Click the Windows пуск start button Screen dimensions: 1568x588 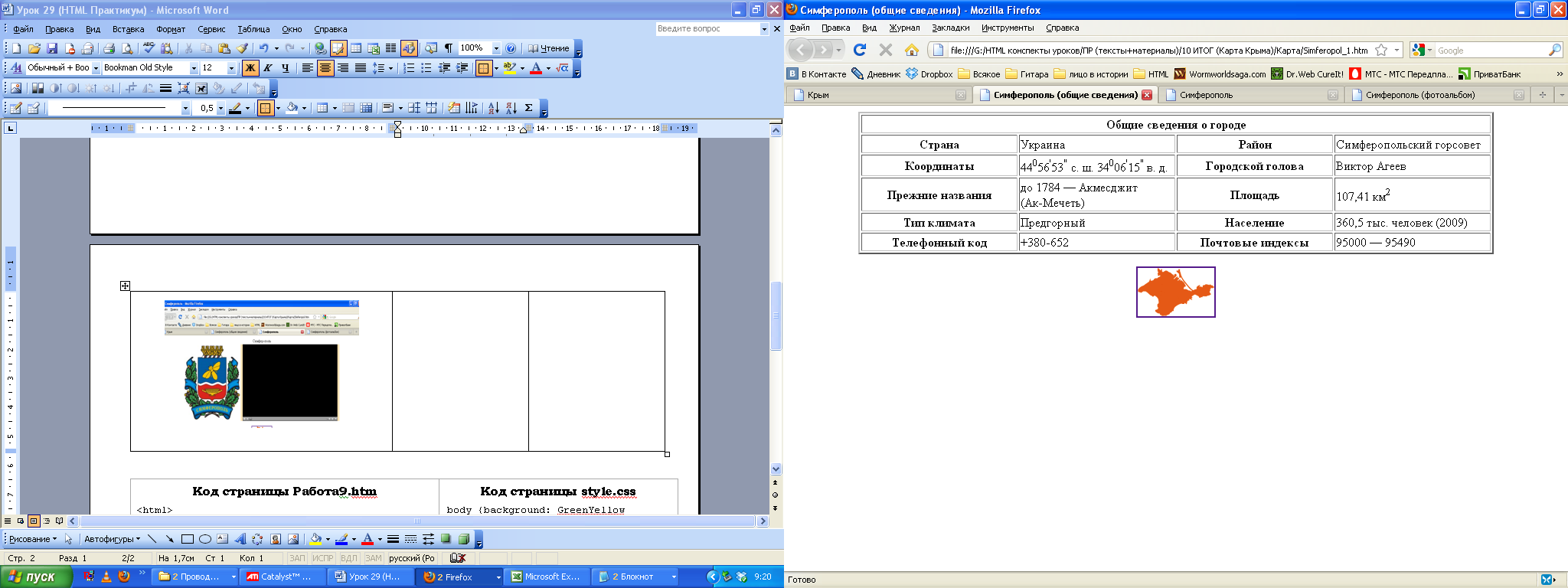(x=36, y=577)
